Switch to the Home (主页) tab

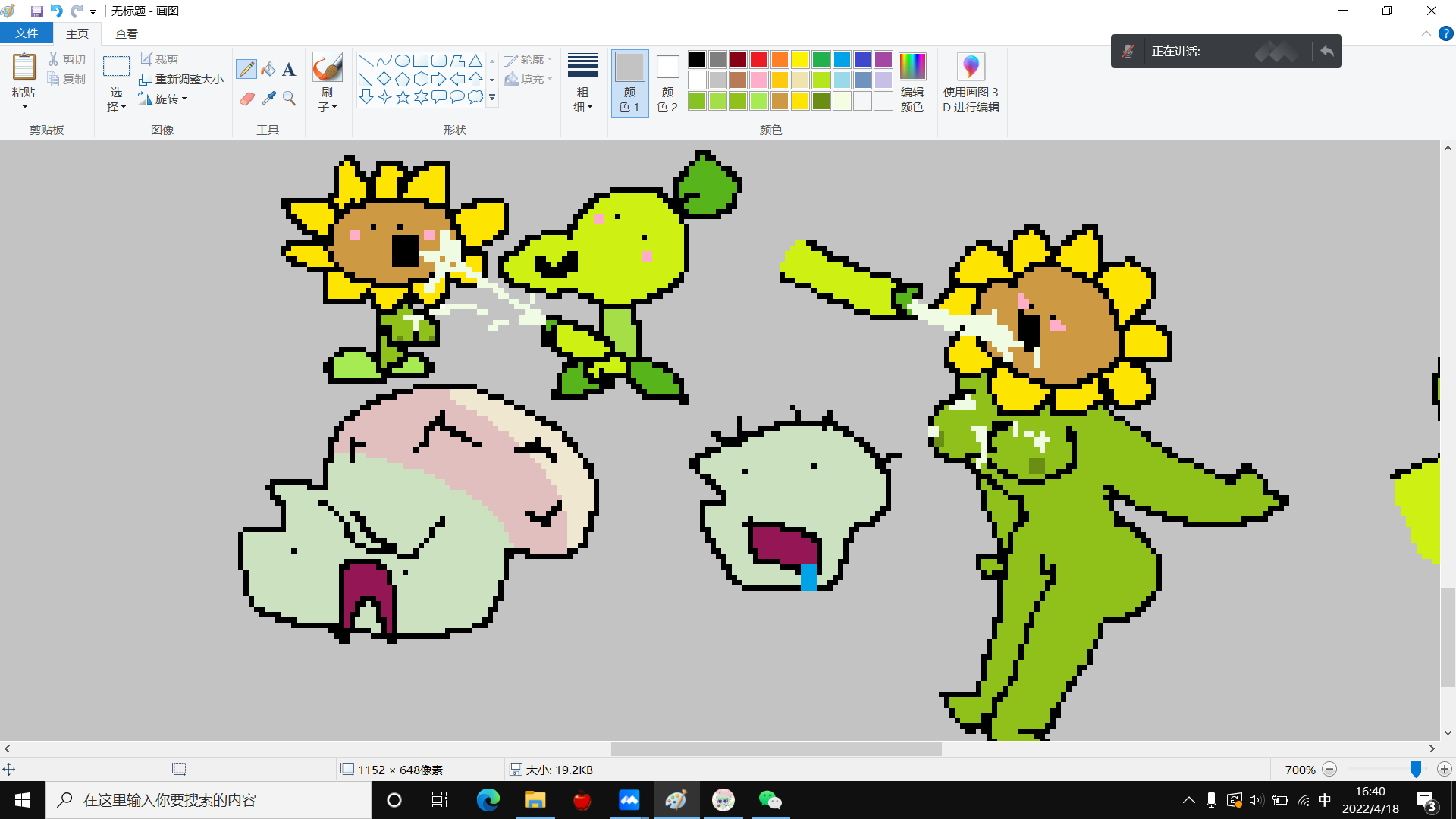(x=77, y=33)
